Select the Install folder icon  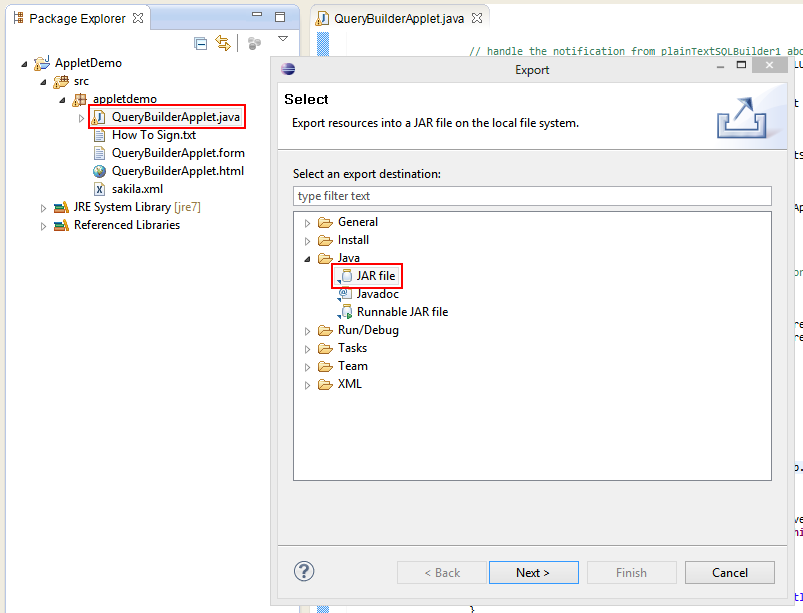click(x=325, y=240)
